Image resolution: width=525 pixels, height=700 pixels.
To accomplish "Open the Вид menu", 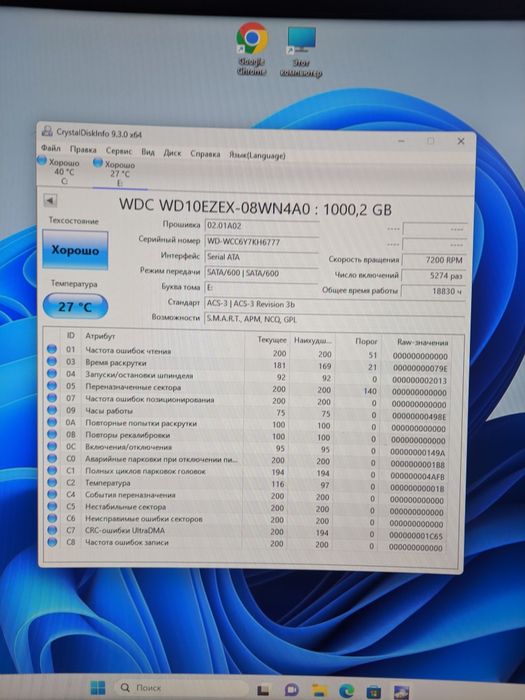I will [148, 152].
